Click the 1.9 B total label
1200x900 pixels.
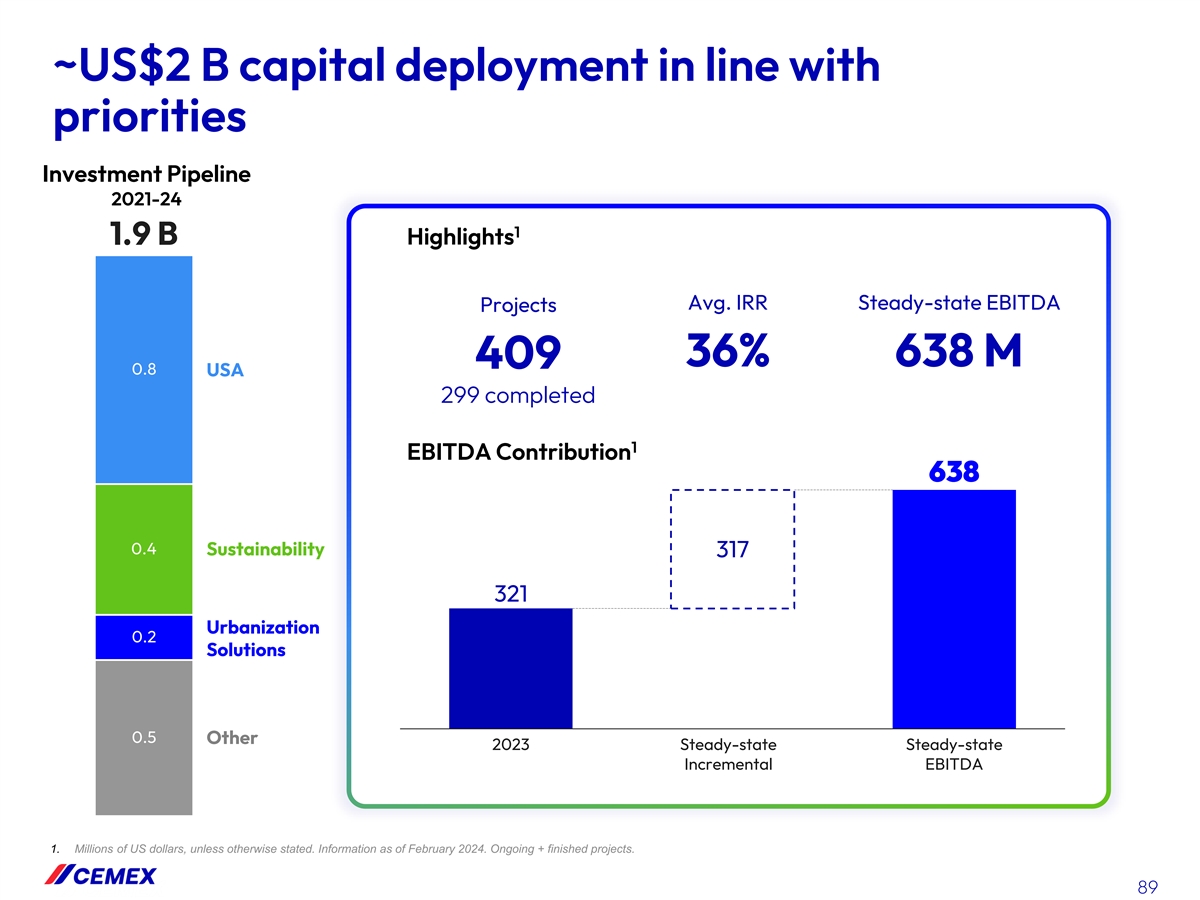pos(143,233)
